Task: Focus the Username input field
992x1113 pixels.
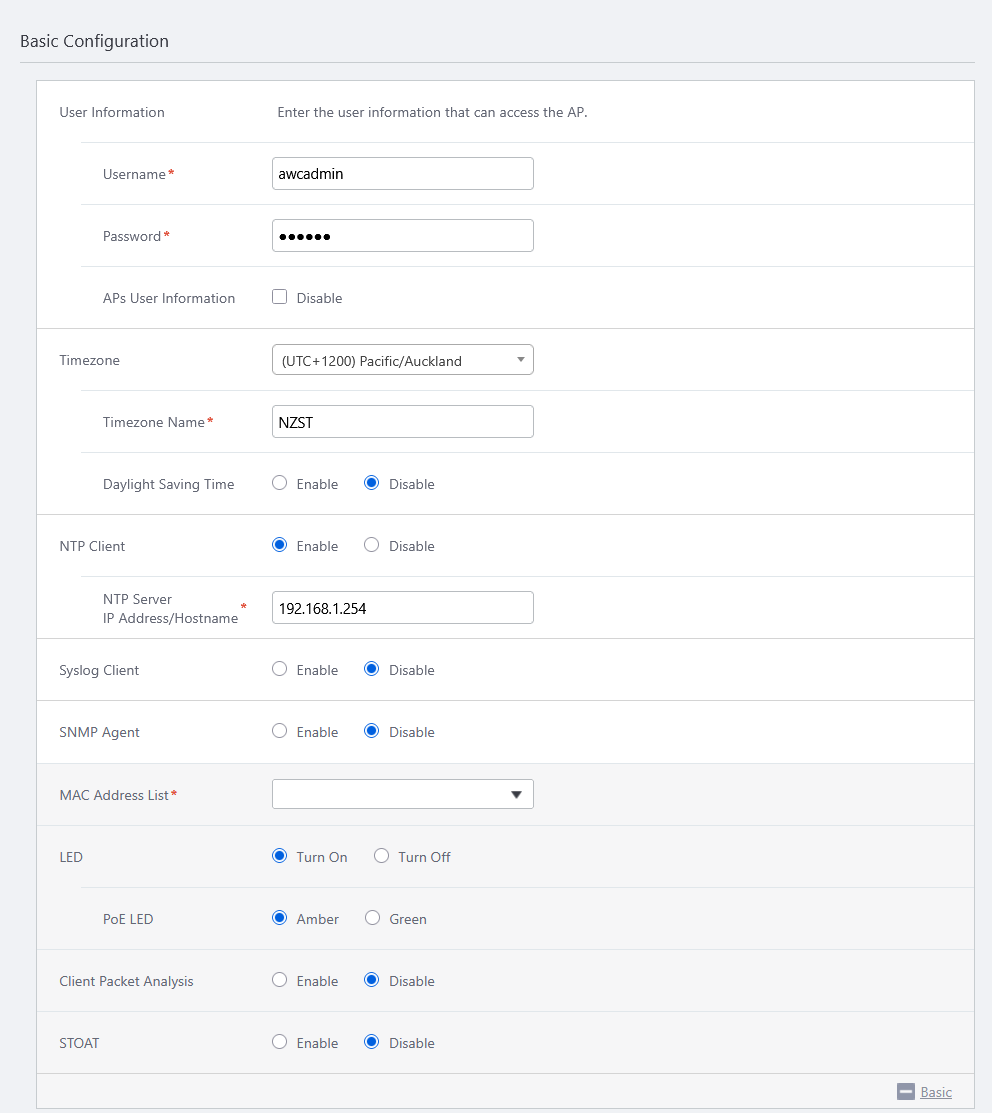Action: 402,174
